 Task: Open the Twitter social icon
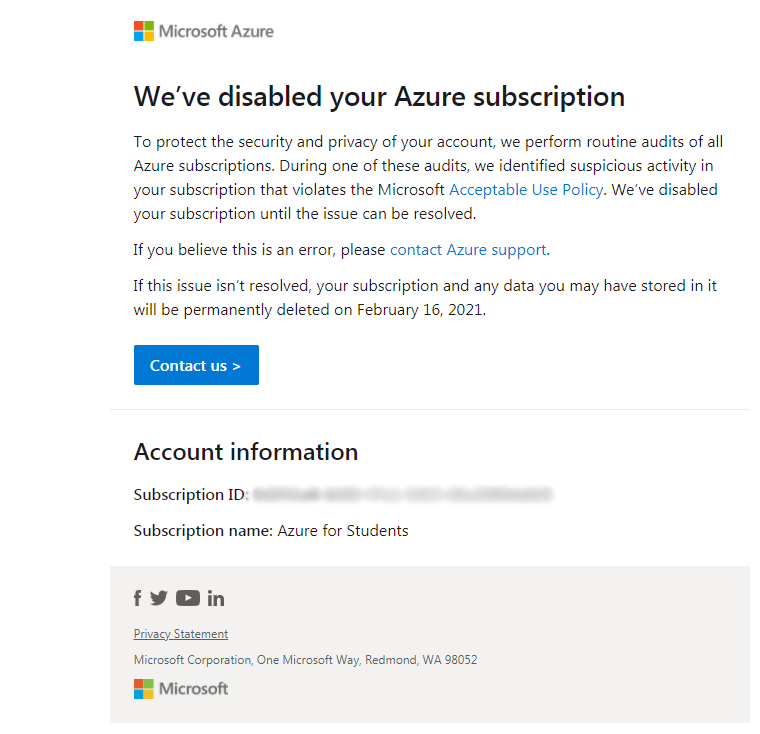(158, 598)
